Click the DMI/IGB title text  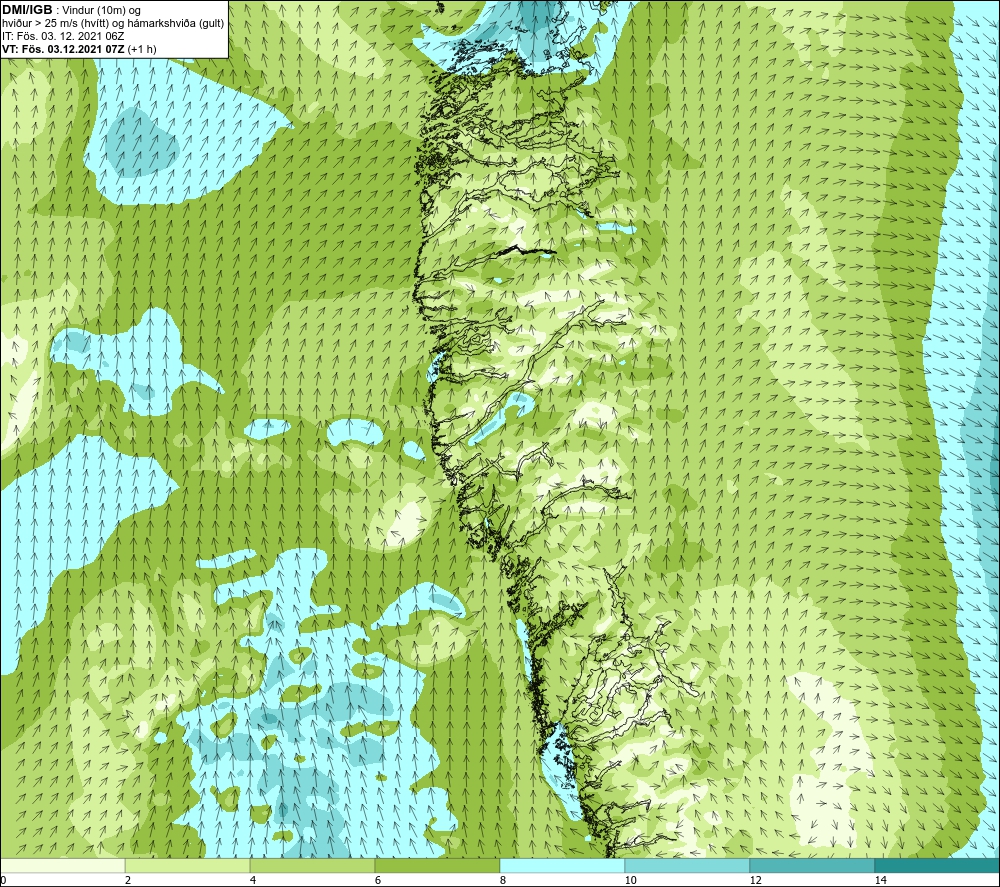[27, 10]
